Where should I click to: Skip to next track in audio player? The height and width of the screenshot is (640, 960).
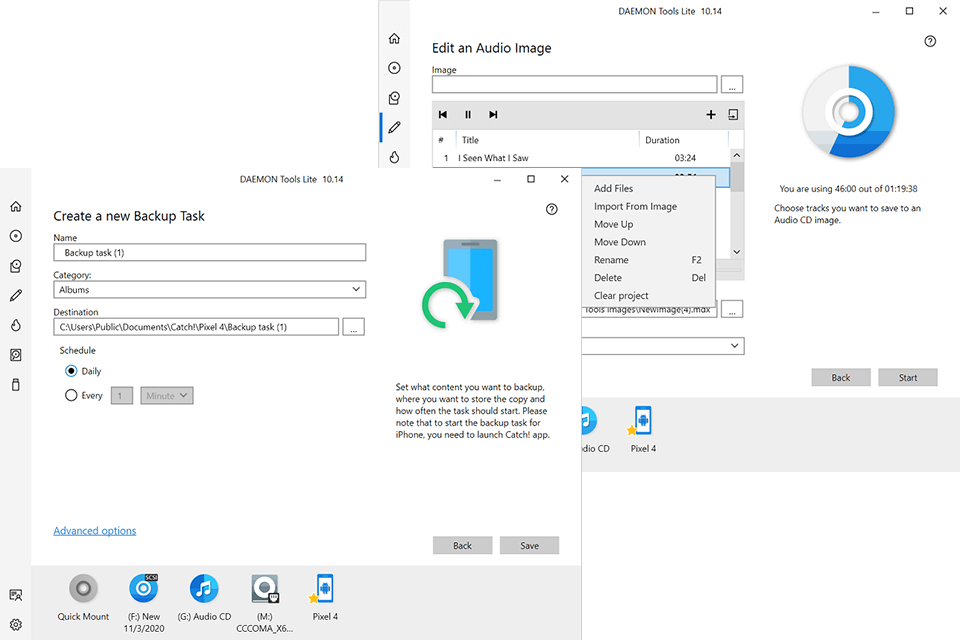[493, 115]
